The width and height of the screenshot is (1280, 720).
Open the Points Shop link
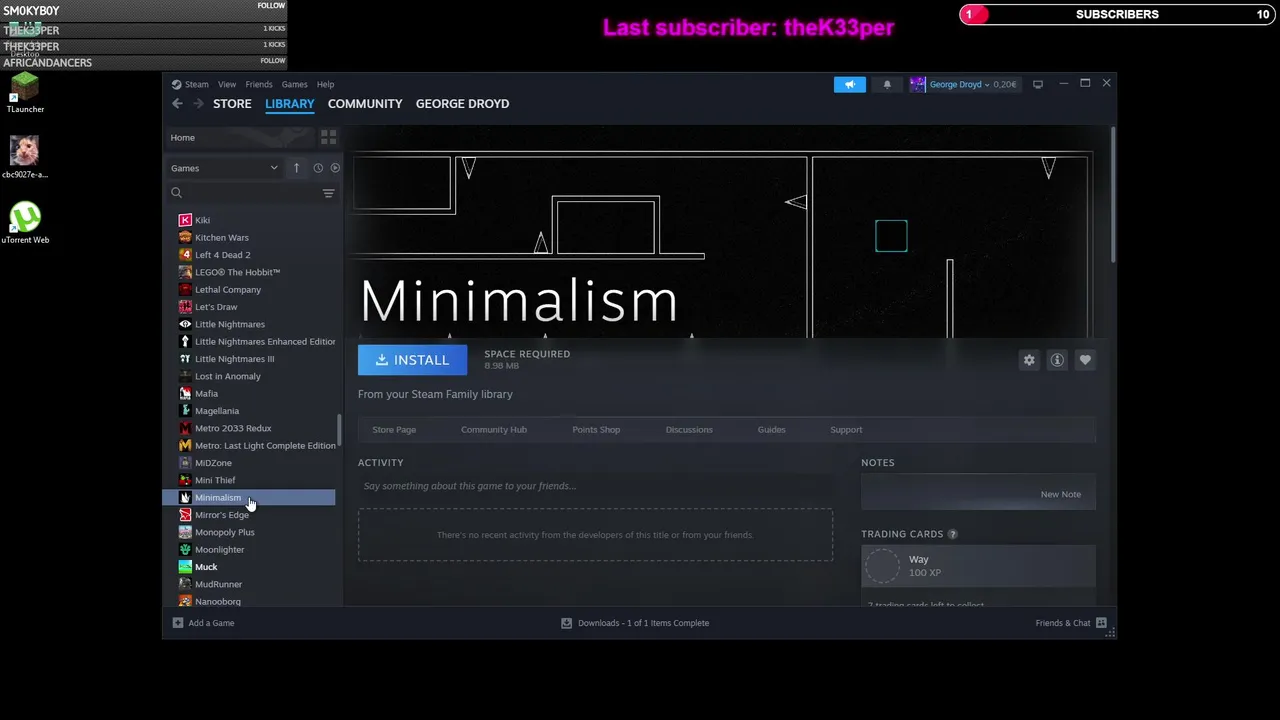(x=596, y=430)
